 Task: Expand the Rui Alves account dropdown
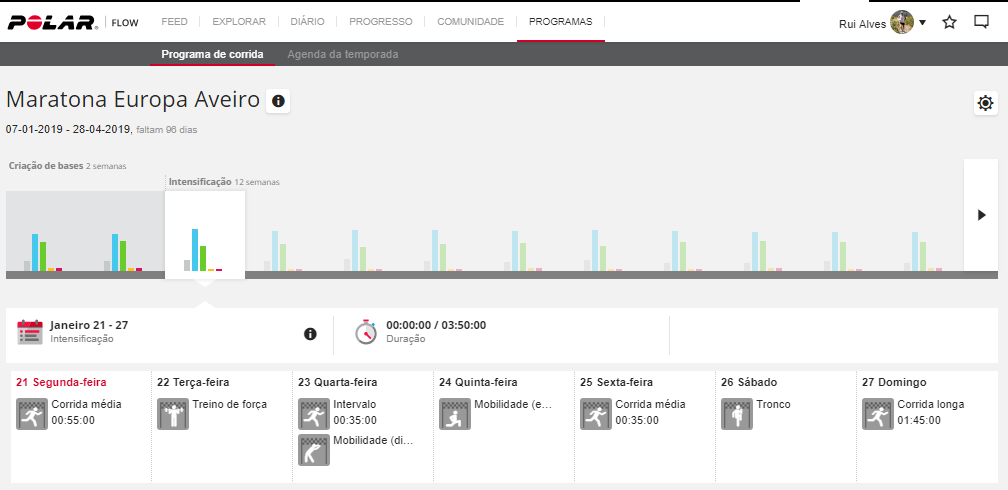point(922,23)
